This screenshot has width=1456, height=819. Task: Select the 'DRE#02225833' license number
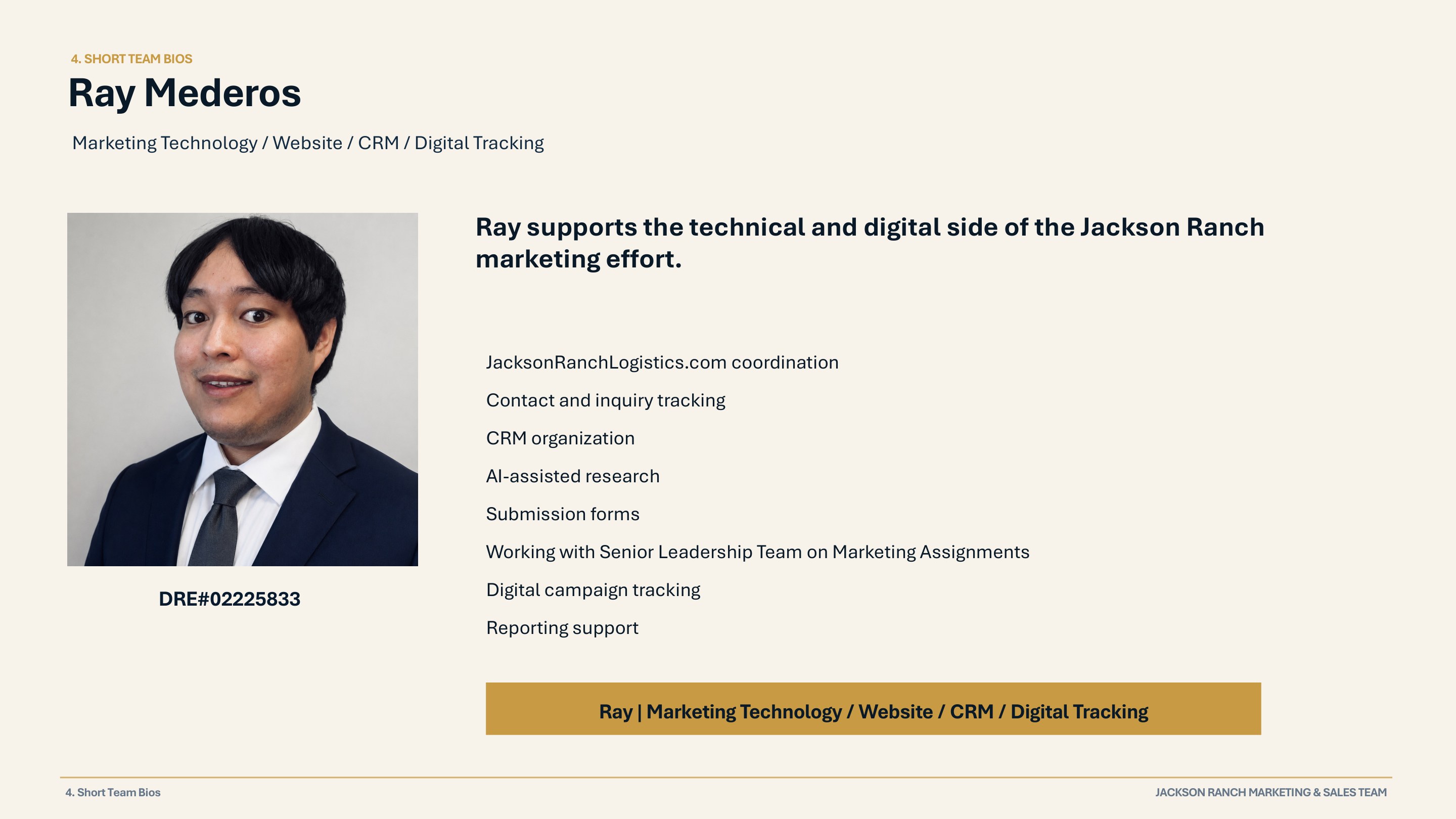[230, 599]
